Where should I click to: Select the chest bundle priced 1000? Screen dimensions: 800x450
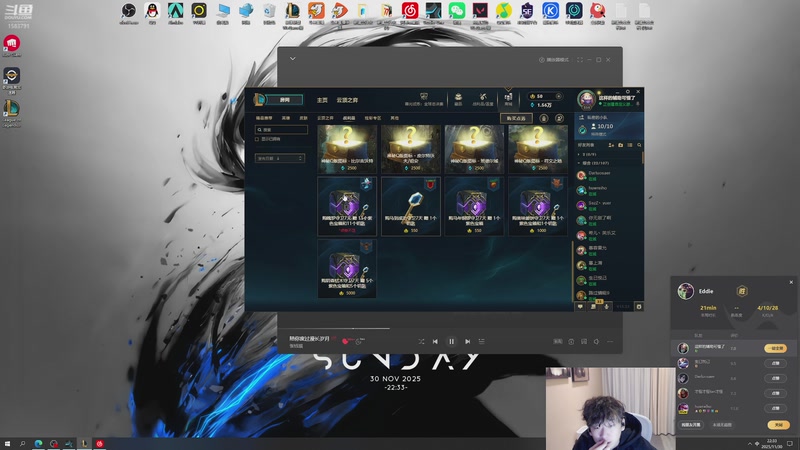538,206
